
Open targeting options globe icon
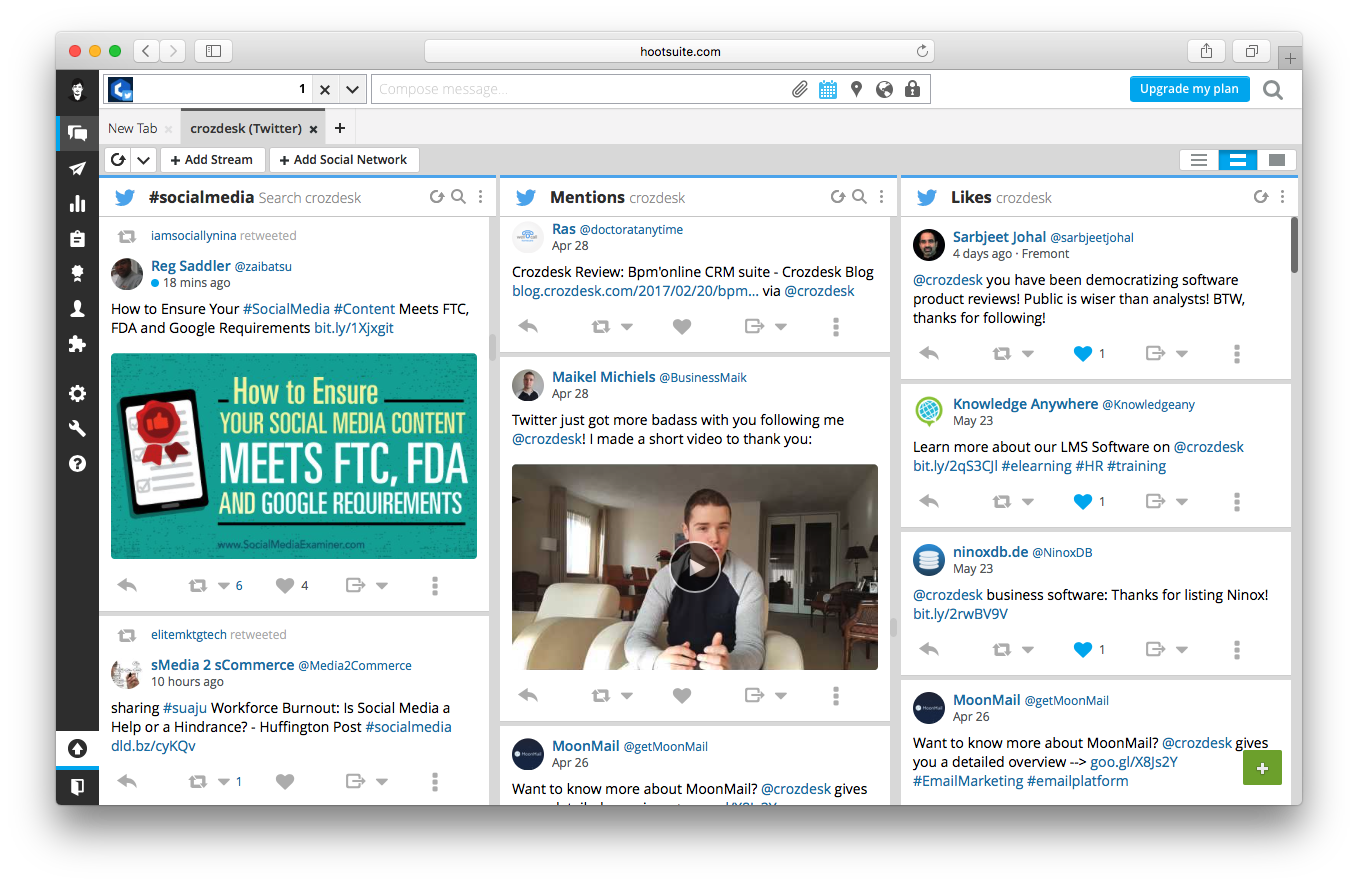(x=884, y=89)
